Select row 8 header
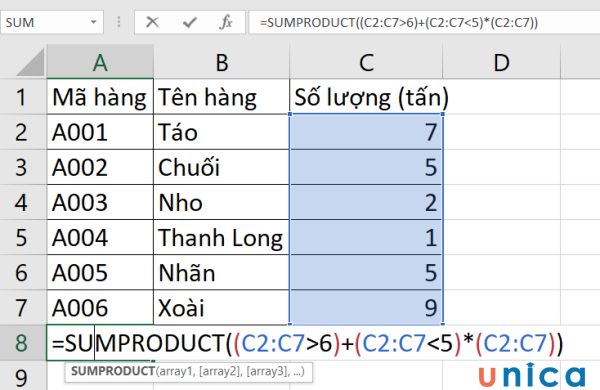600x390 pixels. pos(22,343)
